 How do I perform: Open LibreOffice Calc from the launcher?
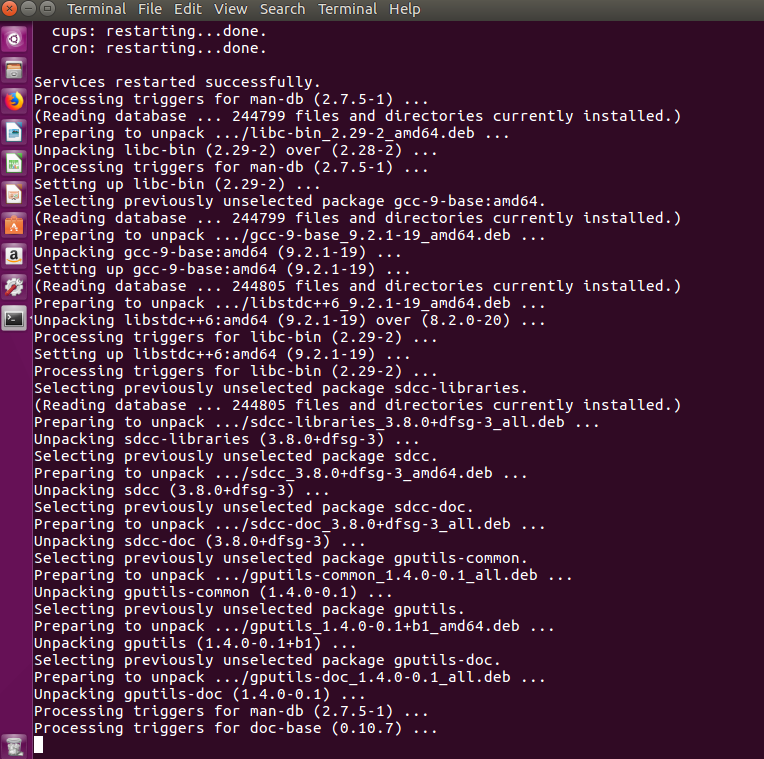(x=14, y=164)
